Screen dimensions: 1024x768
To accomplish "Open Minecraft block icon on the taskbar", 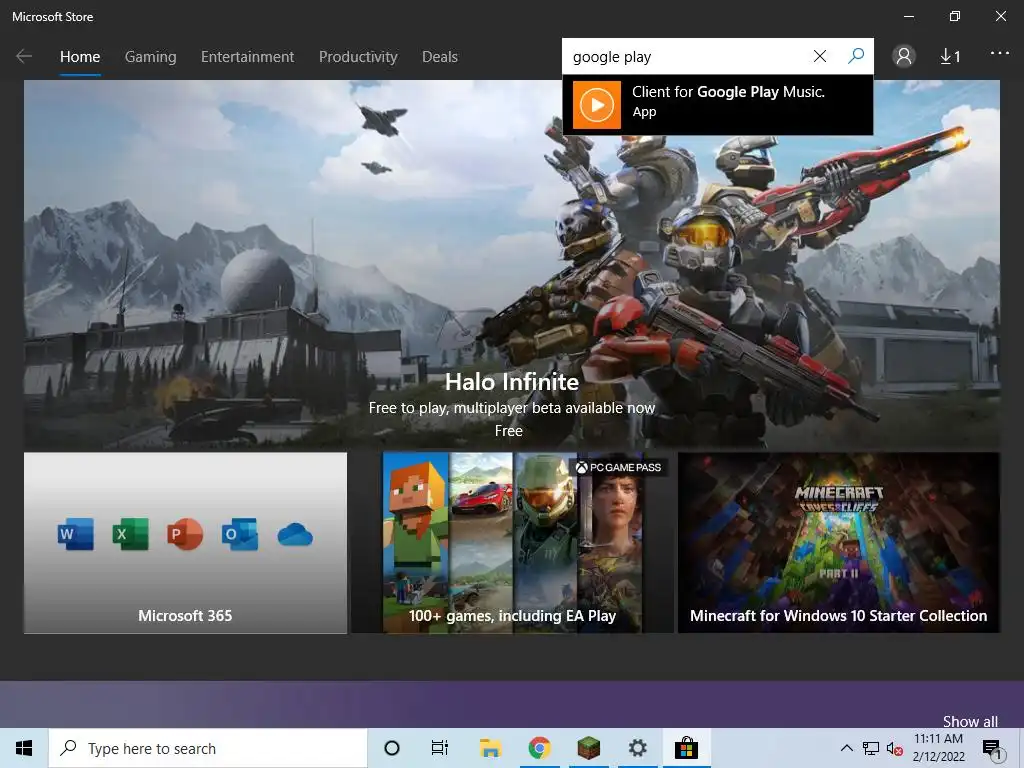I will click(x=588, y=748).
